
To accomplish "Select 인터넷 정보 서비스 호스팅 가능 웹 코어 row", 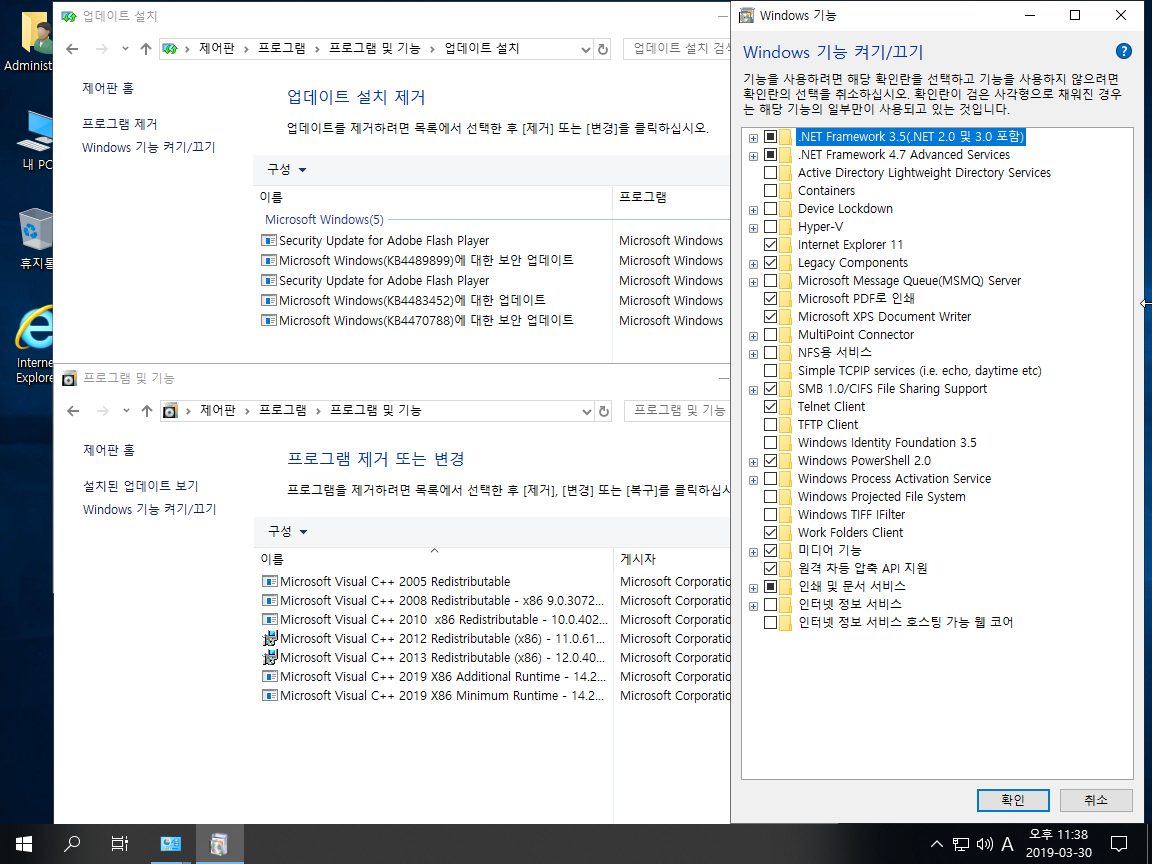I will point(905,622).
